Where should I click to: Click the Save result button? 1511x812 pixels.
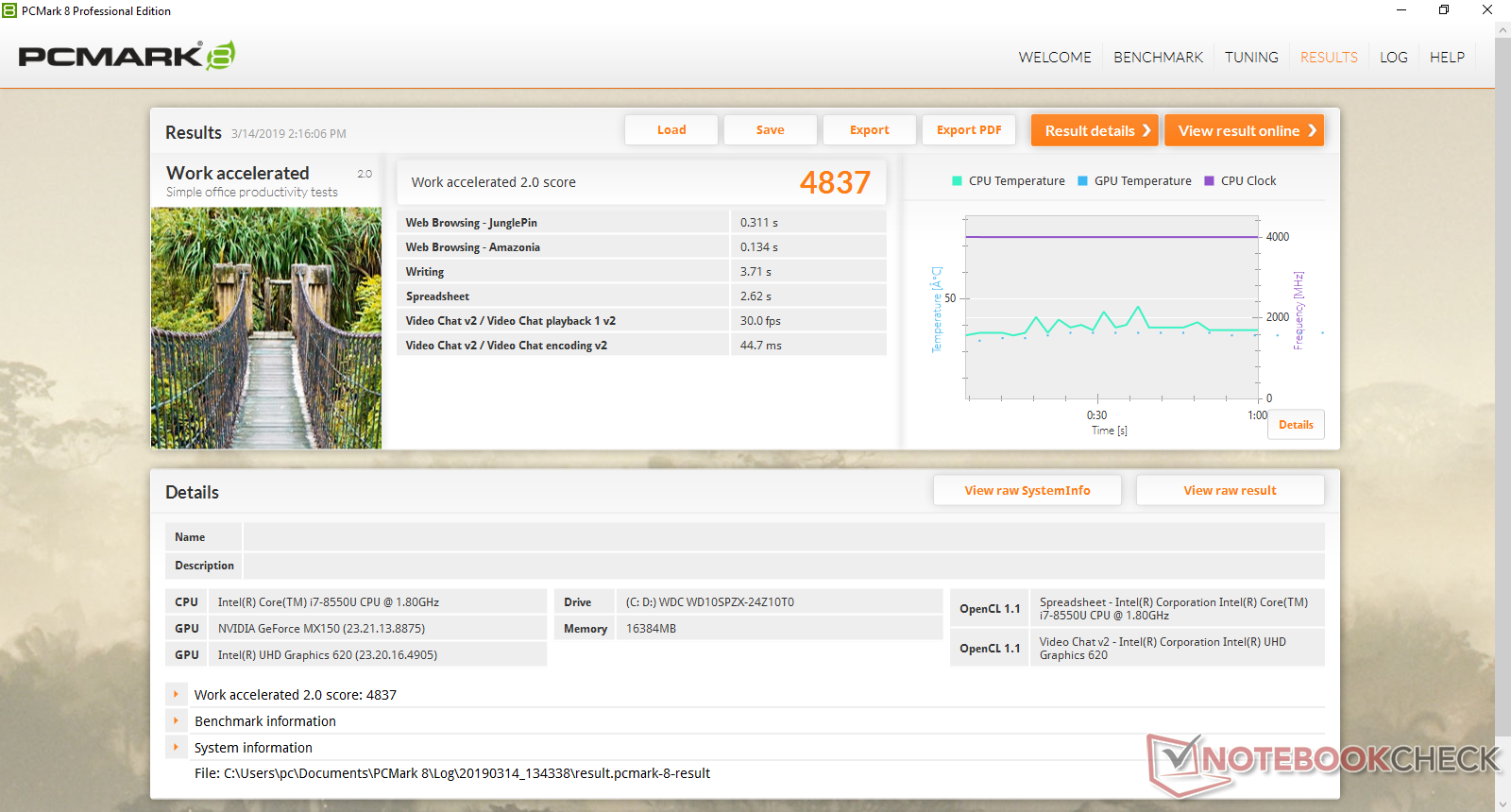click(x=771, y=130)
